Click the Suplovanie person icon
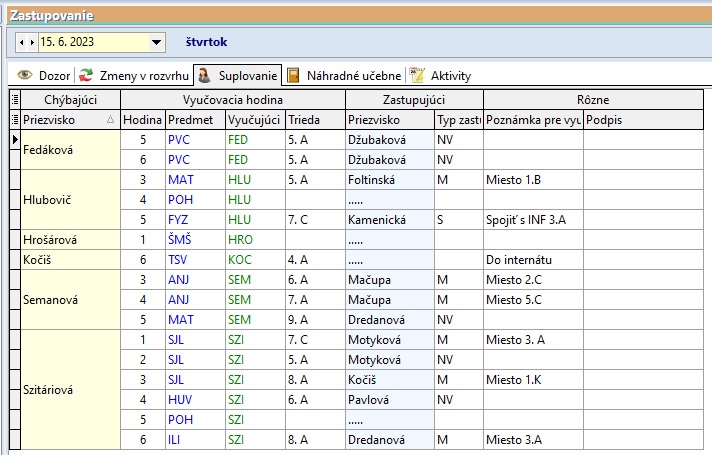 [203, 75]
